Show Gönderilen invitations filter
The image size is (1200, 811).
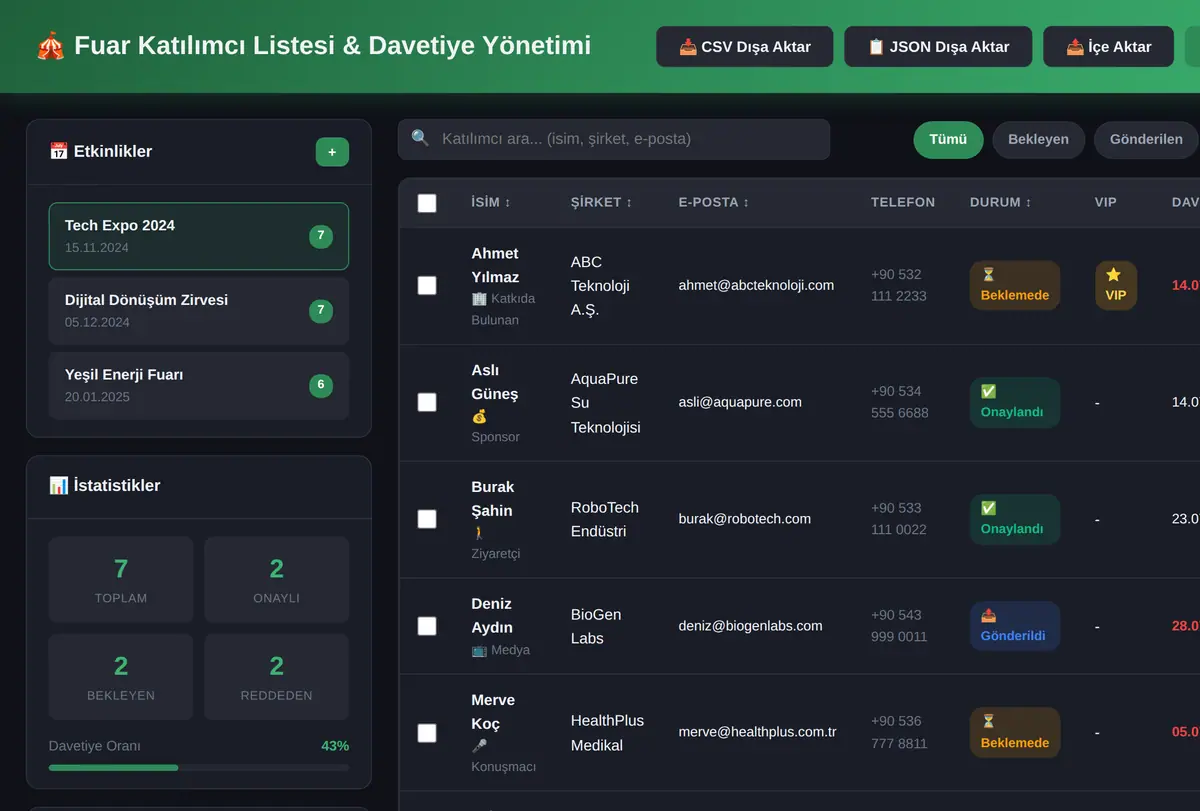(1146, 140)
